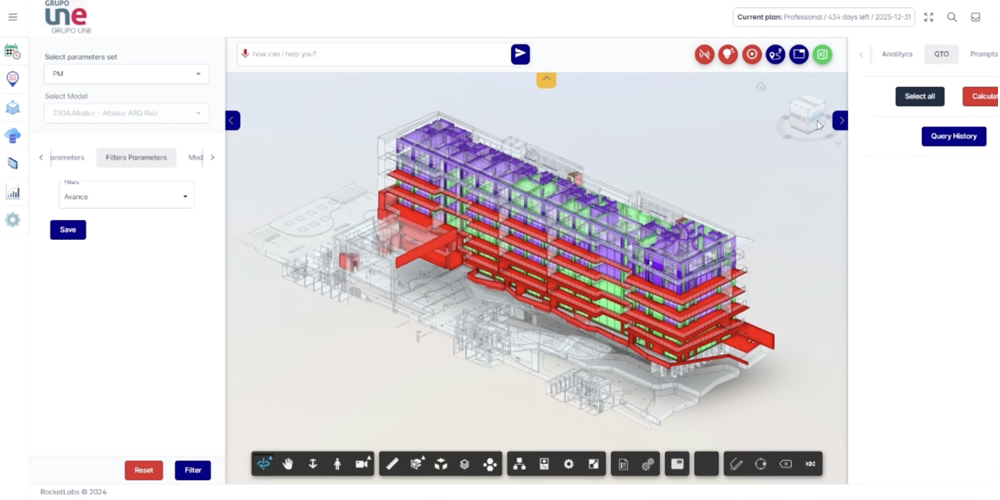The image size is (1000, 500).
Task: Toggle viewer fullscreen in bottom toolbar
Action: pyautogui.click(x=593, y=464)
